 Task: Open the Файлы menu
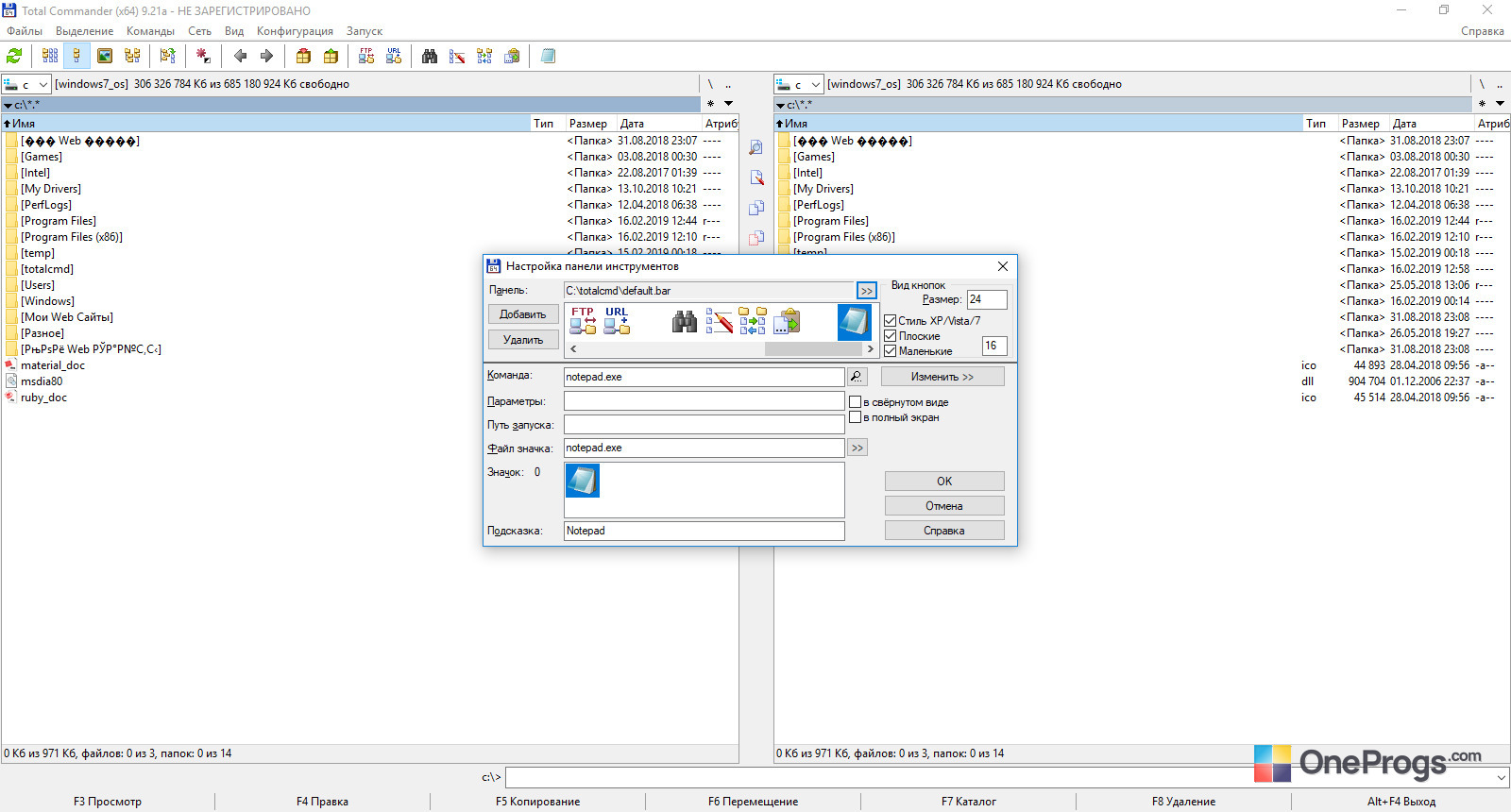tap(25, 31)
